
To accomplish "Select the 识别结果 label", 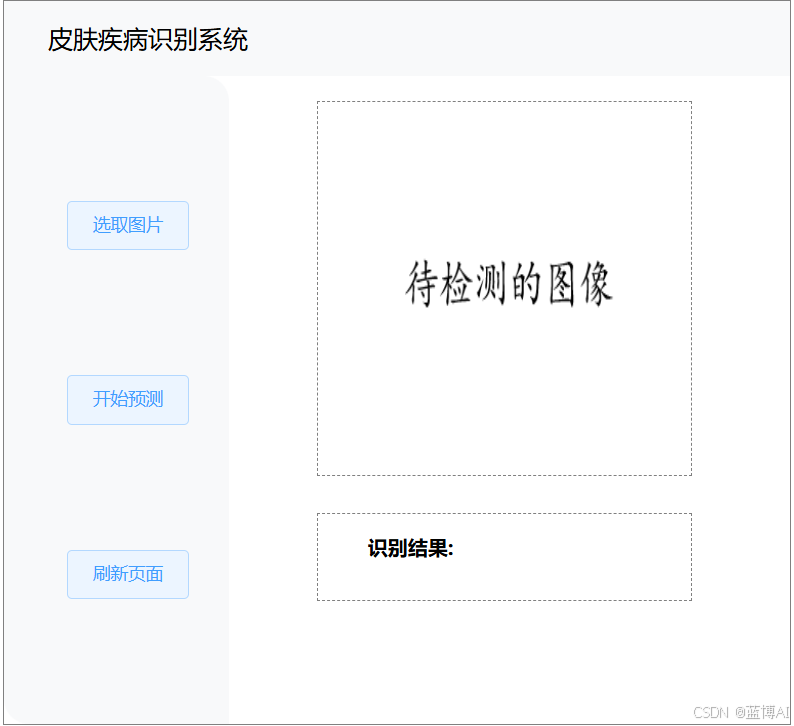I will [x=410, y=549].
